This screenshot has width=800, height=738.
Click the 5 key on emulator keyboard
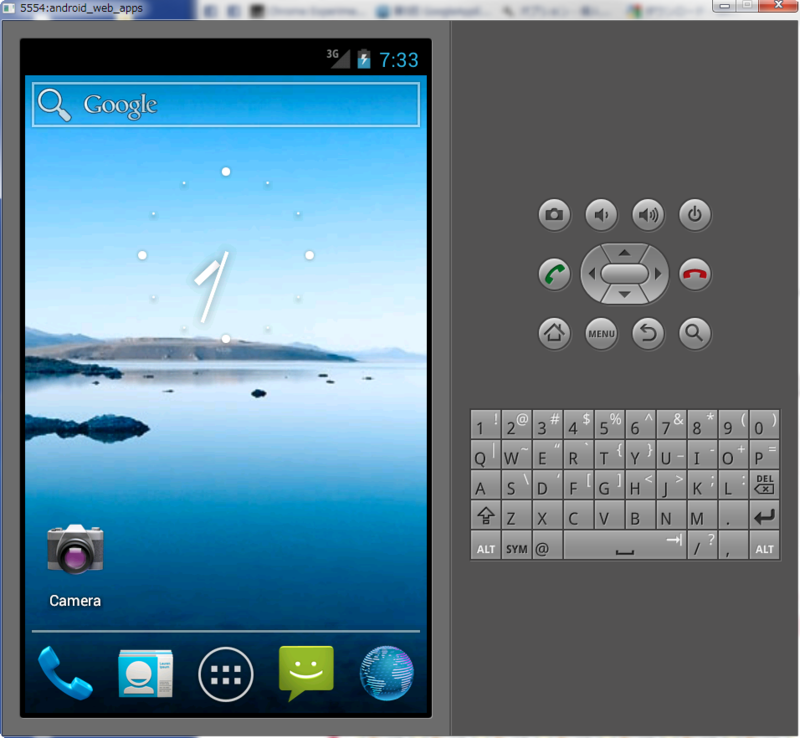coord(609,424)
